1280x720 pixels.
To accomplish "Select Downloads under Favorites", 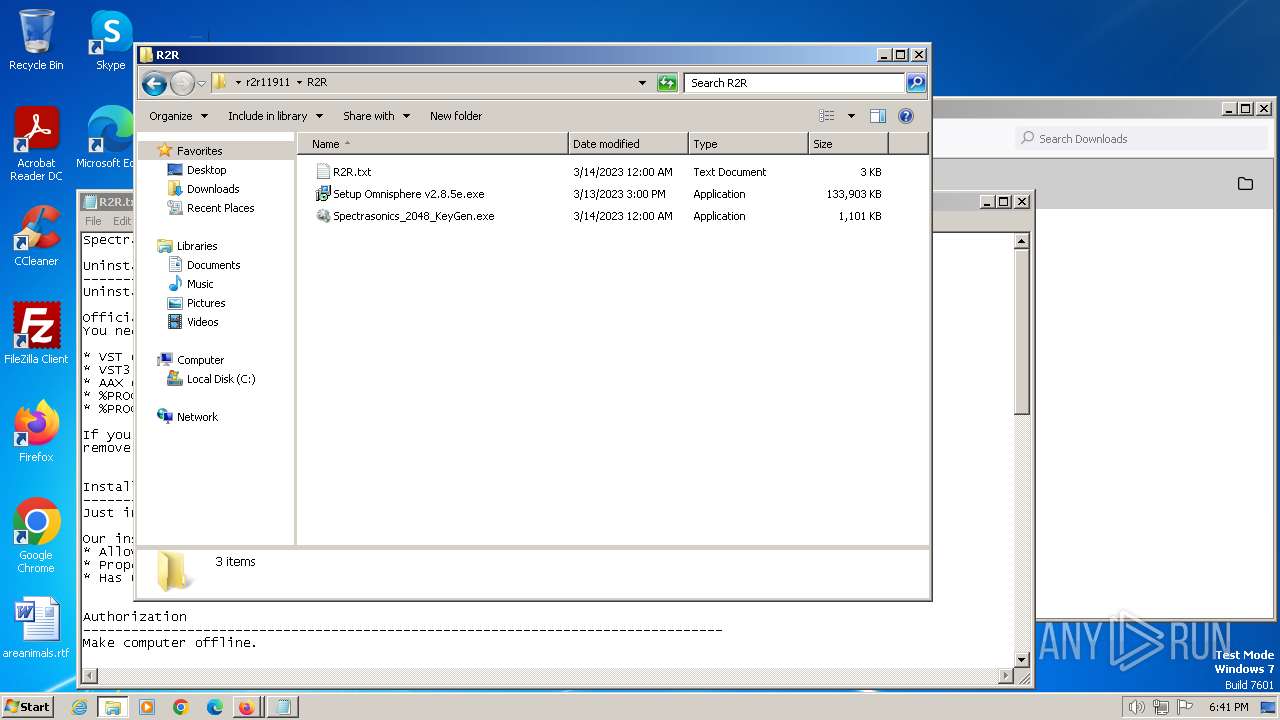I will click(213, 189).
